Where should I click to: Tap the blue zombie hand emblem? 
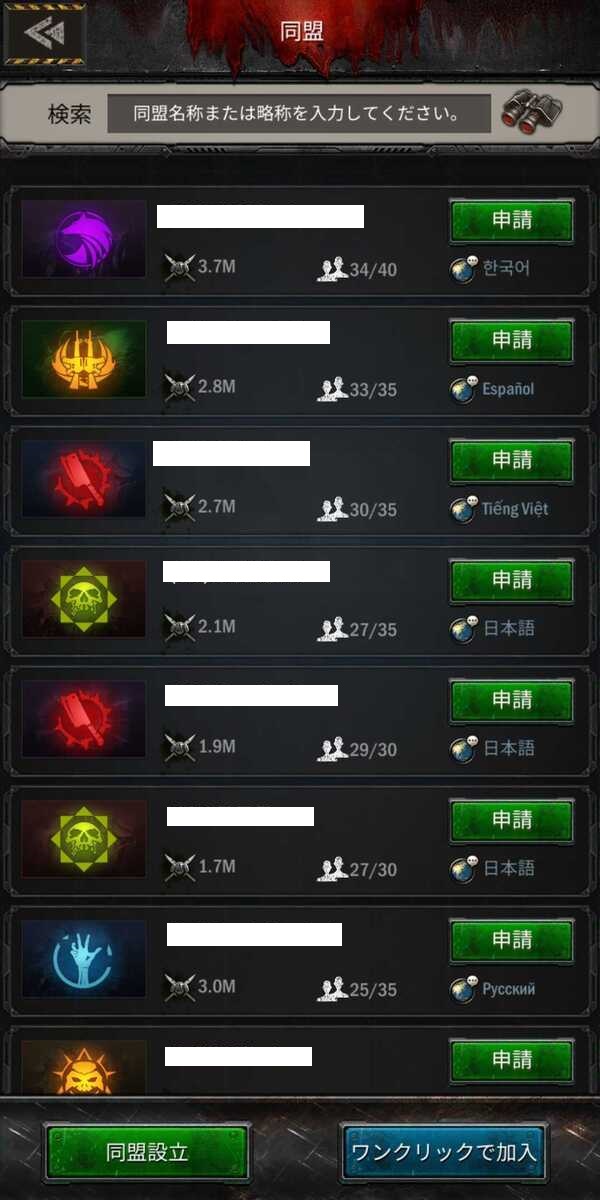coord(84,959)
